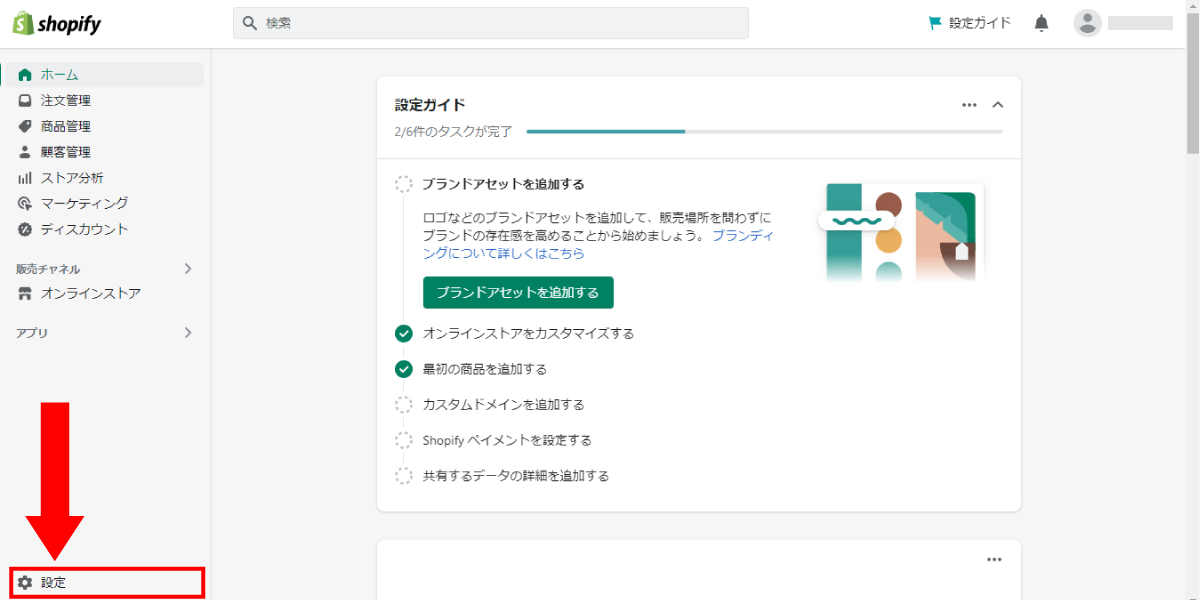The image size is (1200, 600).
Task: Expand Shopify ペイメントを設定する task
Action: coord(507,440)
